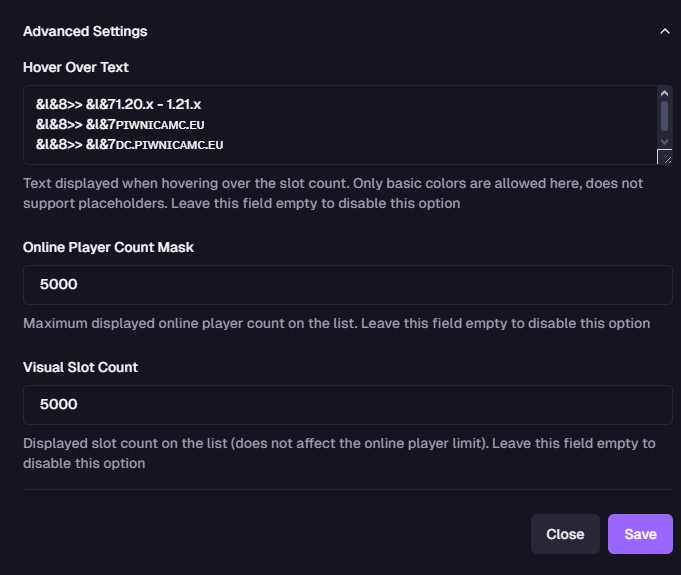Click the Advanced Settings heading
681x575 pixels.
pyautogui.click(x=85, y=31)
